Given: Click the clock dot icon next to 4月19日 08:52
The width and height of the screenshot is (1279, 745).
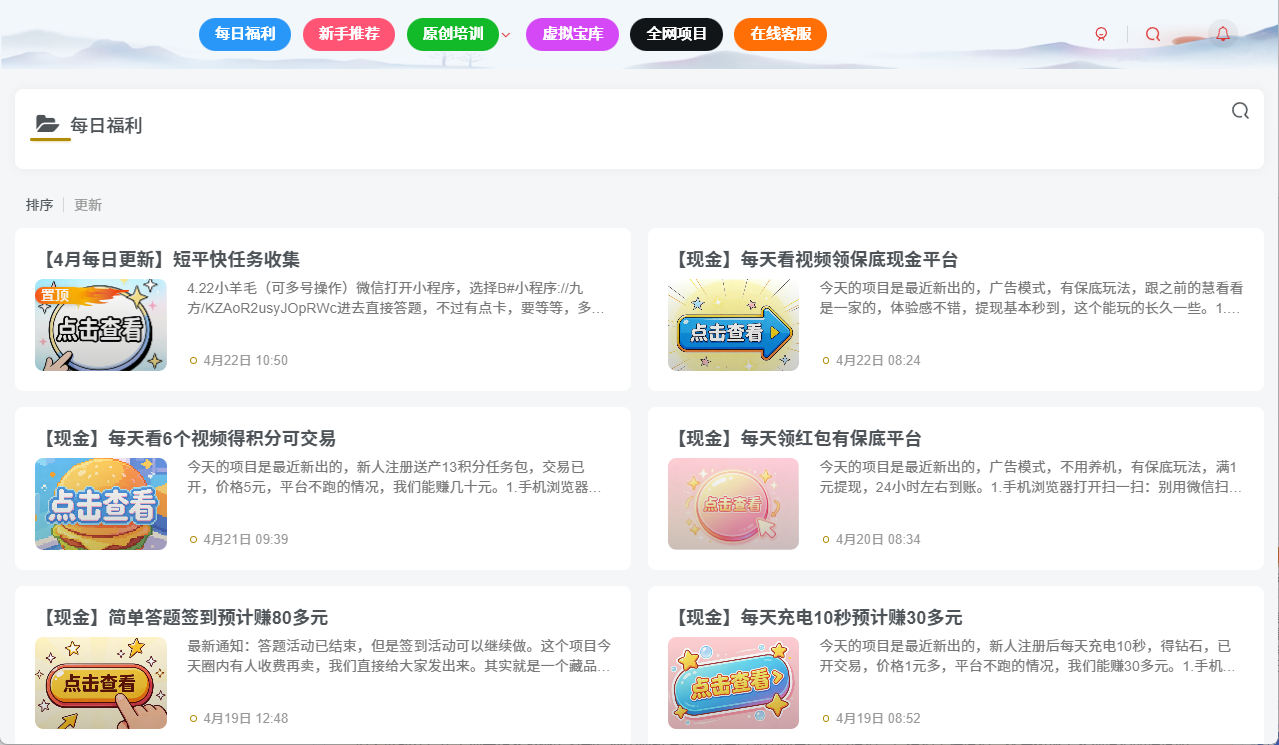Looking at the screenshot, I should 825,718.
